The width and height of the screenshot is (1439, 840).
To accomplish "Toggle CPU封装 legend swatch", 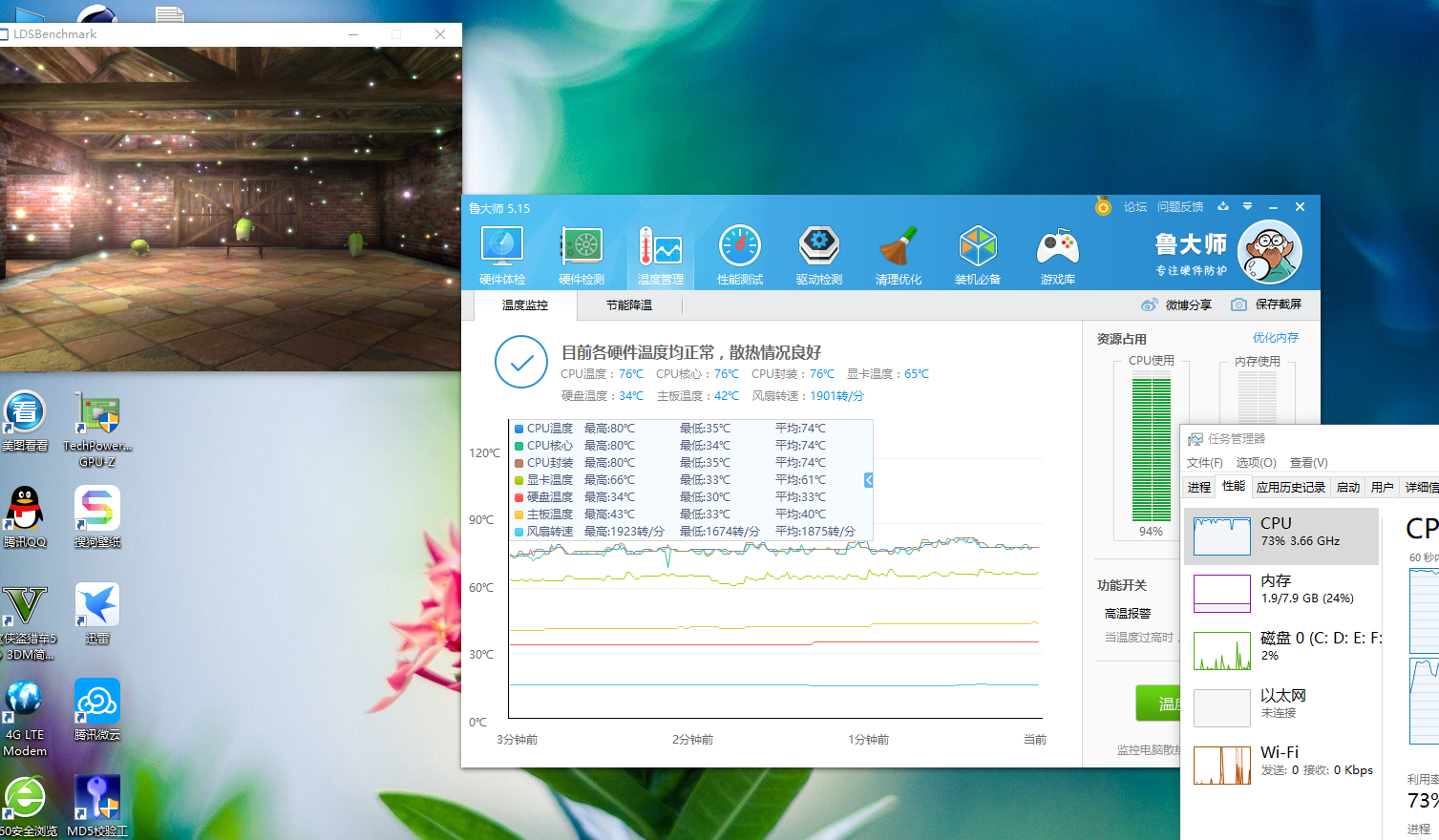I will point(518,463).
